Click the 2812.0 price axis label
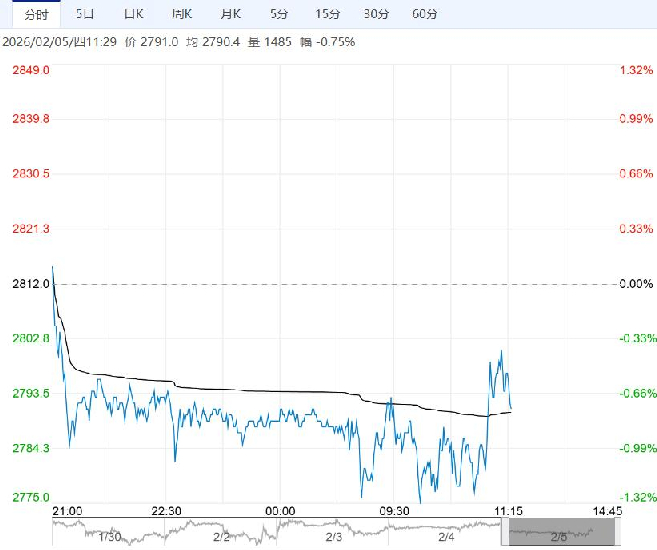Screen dimensions: 657x550 (31, 284)
